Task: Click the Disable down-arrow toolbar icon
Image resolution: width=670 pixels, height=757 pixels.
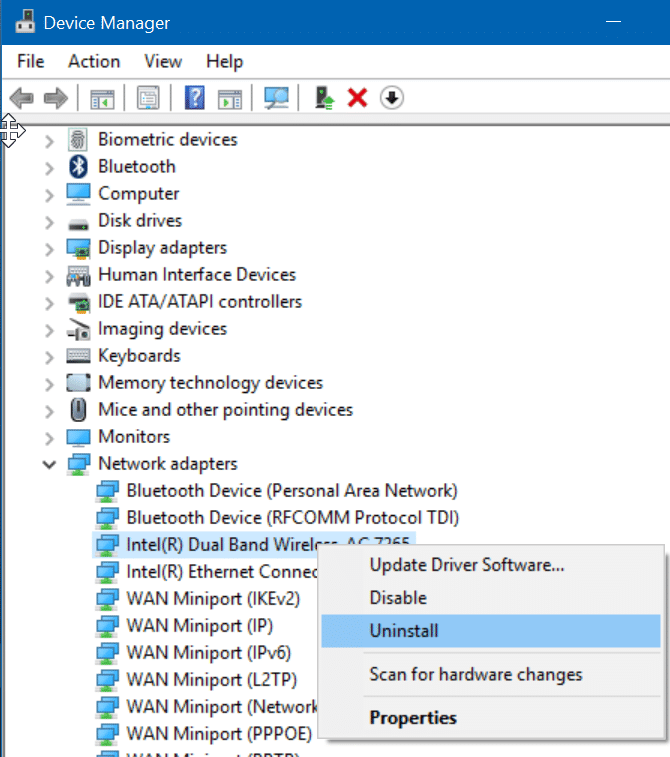Action: tap(391, 98)
